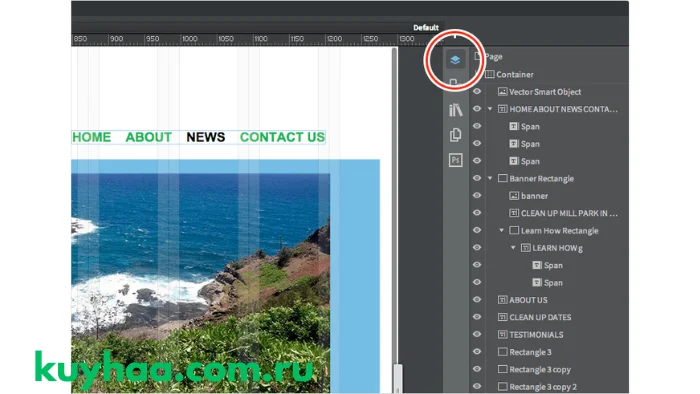Open the Layers panel icon

(455, 60)
